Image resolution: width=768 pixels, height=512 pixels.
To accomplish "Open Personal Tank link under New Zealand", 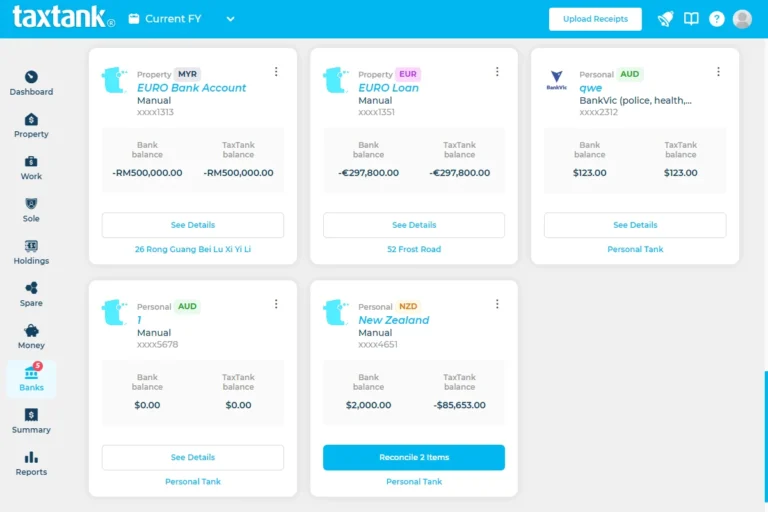I will (x=414, y=481).
